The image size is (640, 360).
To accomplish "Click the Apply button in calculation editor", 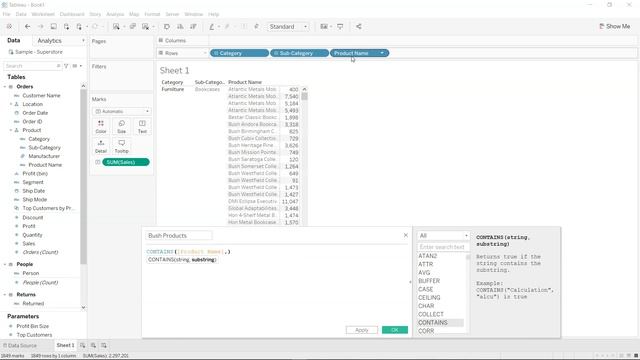I will (362, 330).
